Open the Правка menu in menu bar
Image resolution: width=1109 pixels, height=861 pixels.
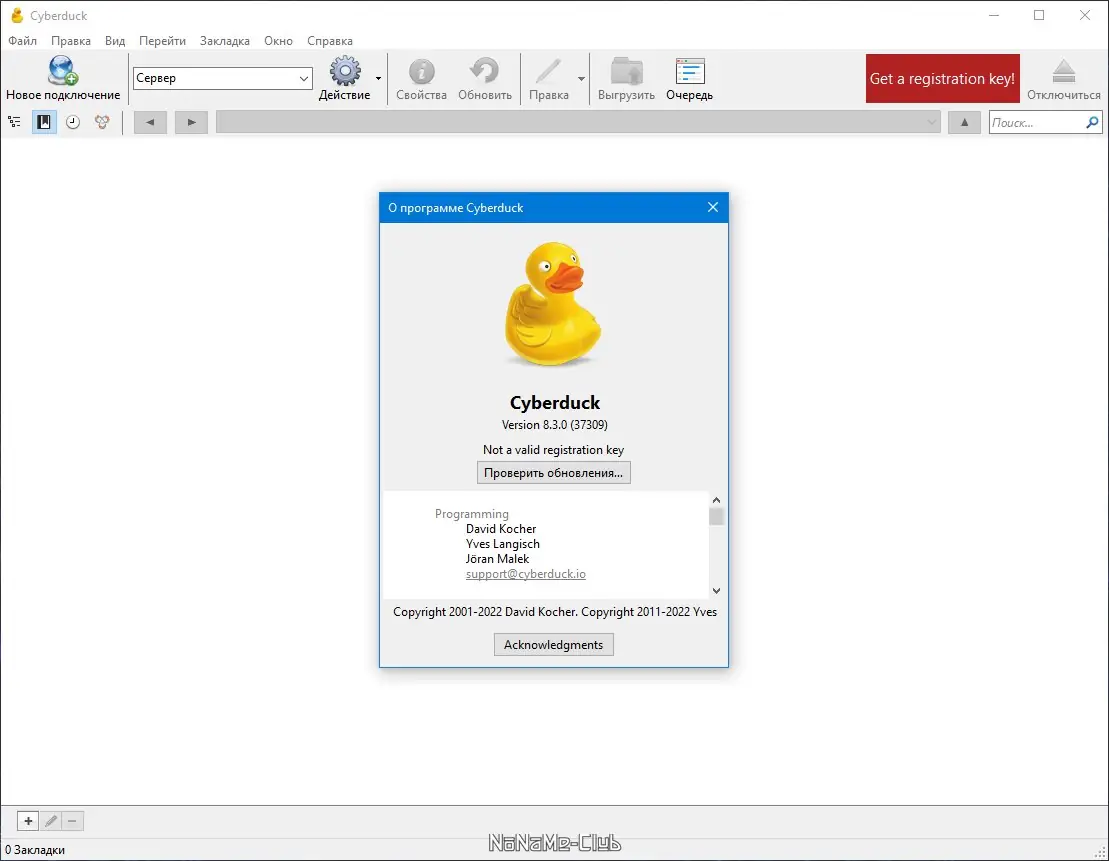click(x=71, y=40)
